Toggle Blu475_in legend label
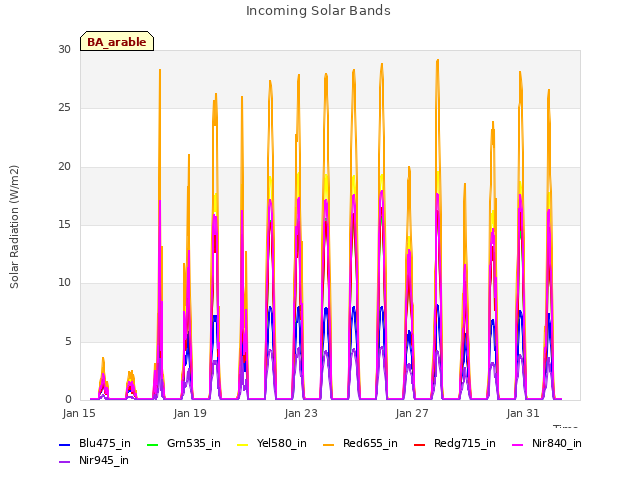 pos(105,443)
